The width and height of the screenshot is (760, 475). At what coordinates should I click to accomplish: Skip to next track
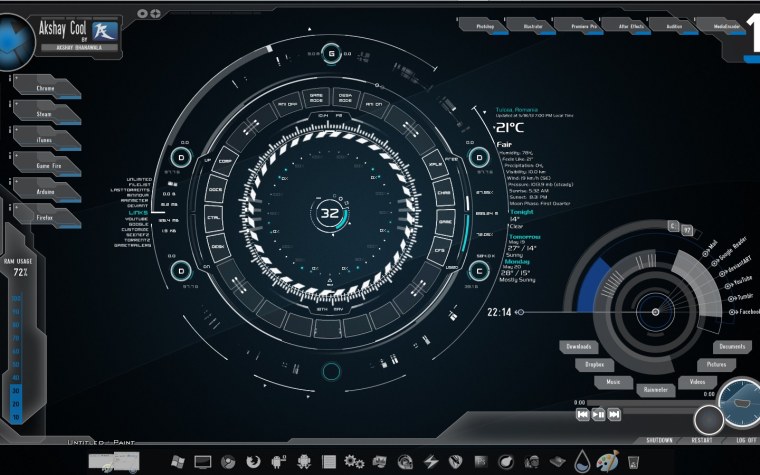[615, 413]
